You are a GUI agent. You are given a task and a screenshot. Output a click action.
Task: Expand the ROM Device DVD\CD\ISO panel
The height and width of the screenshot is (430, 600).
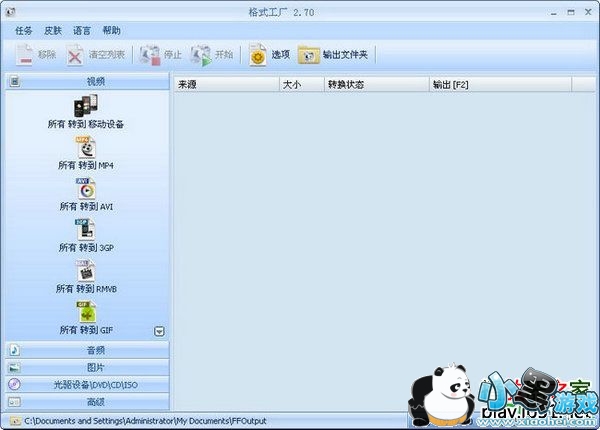tap(87, 384)
